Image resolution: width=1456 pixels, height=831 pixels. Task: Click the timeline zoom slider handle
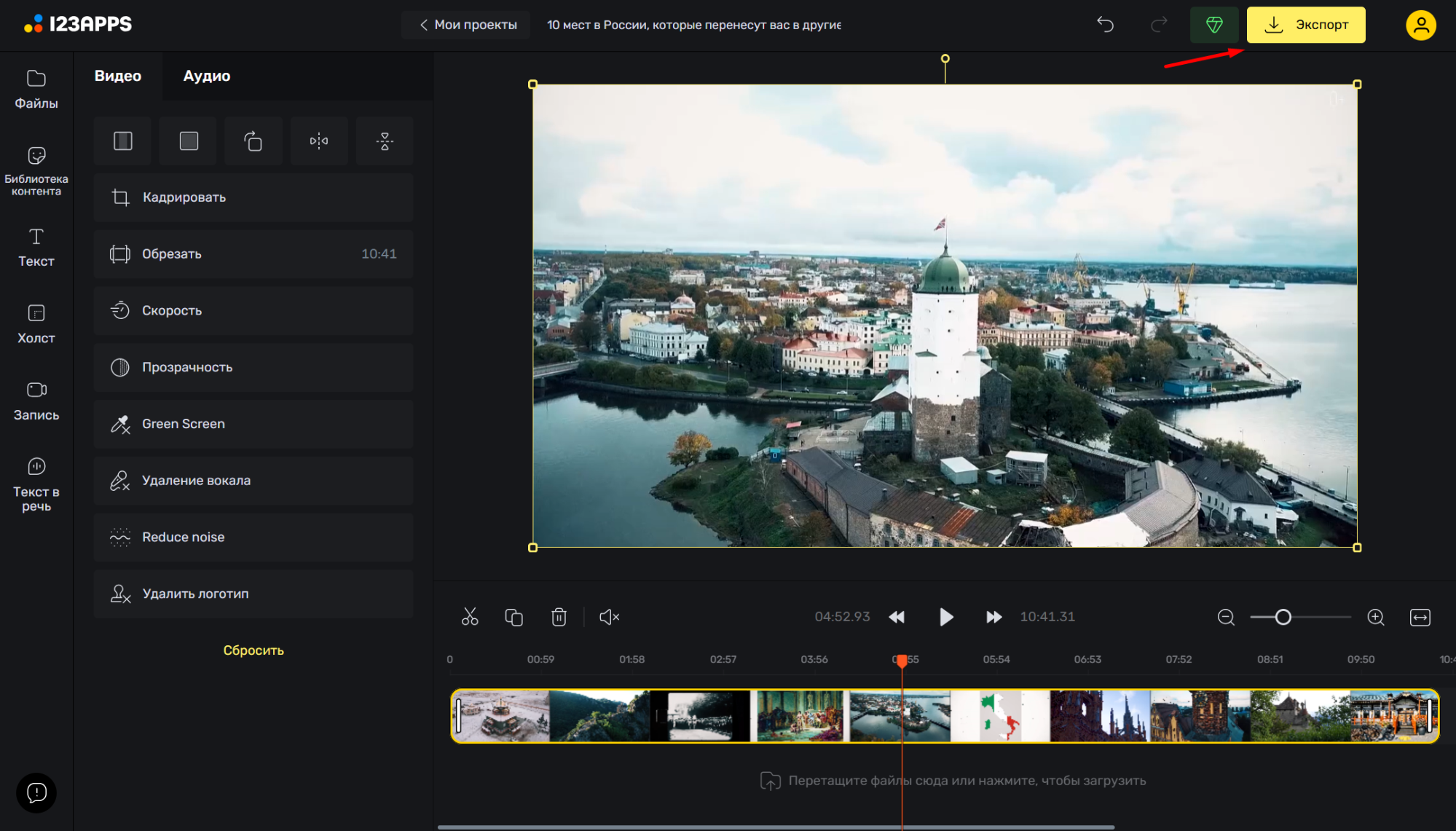[1283, 617]
